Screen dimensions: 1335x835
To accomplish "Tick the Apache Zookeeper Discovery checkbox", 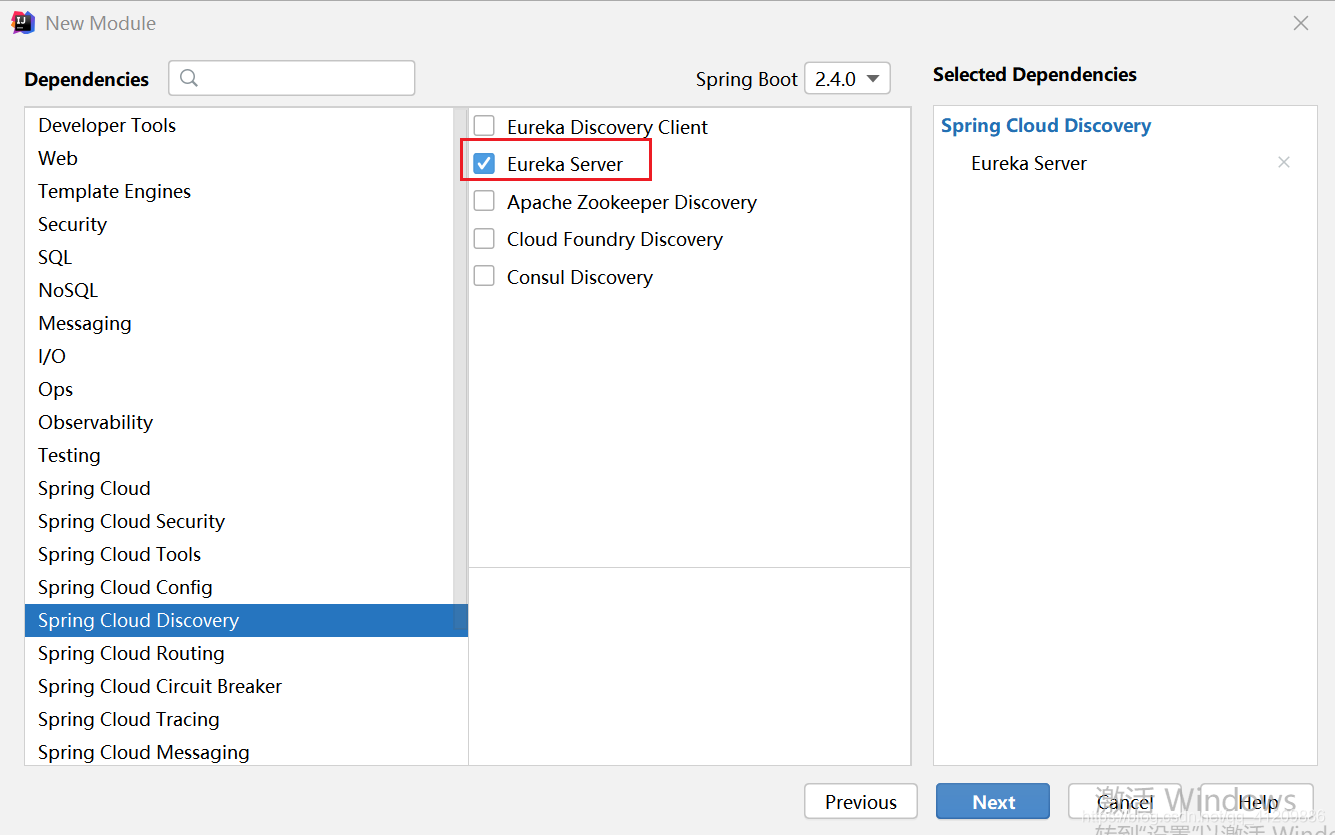I will [484, 201].
